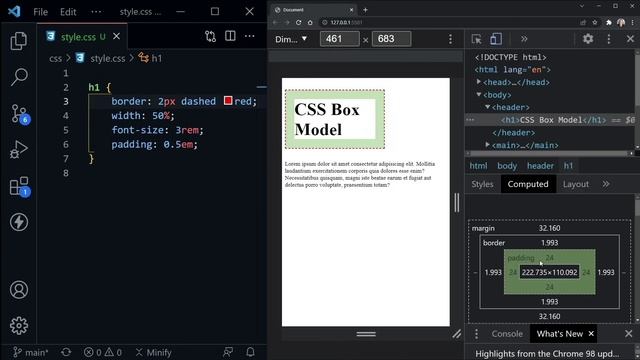Select the style.css editor tab
The height and width of the screenshot is (360, 640).
point(83,37)
